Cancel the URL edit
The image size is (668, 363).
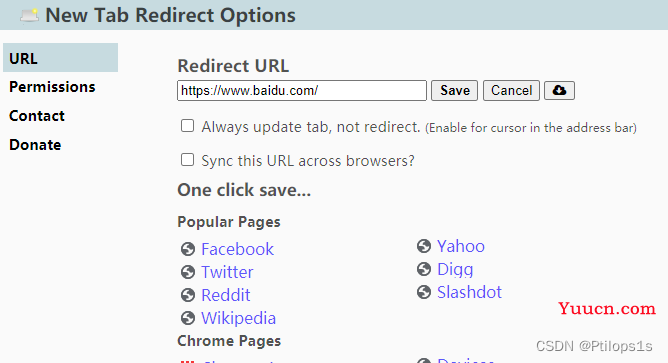[x=511, y=90]
